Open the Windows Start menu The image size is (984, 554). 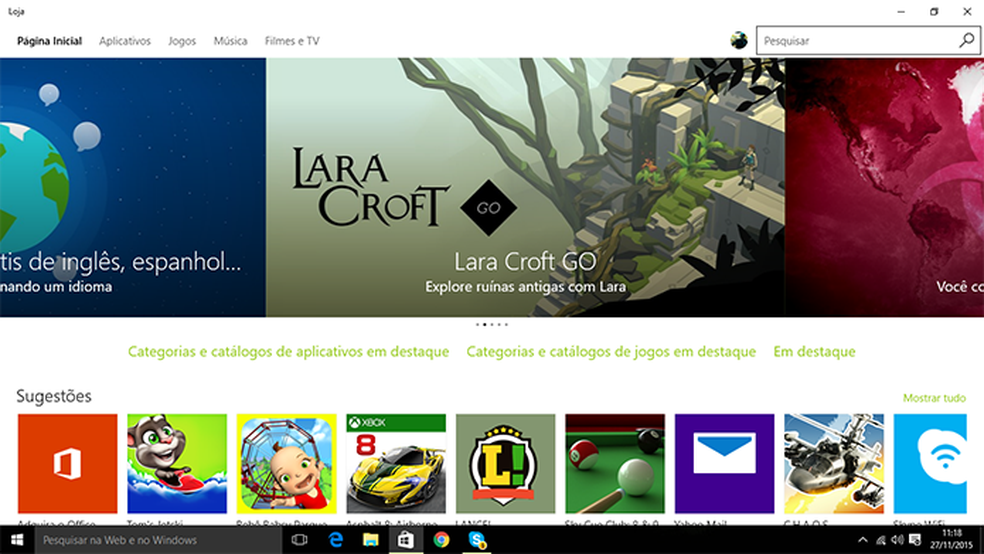17,540
